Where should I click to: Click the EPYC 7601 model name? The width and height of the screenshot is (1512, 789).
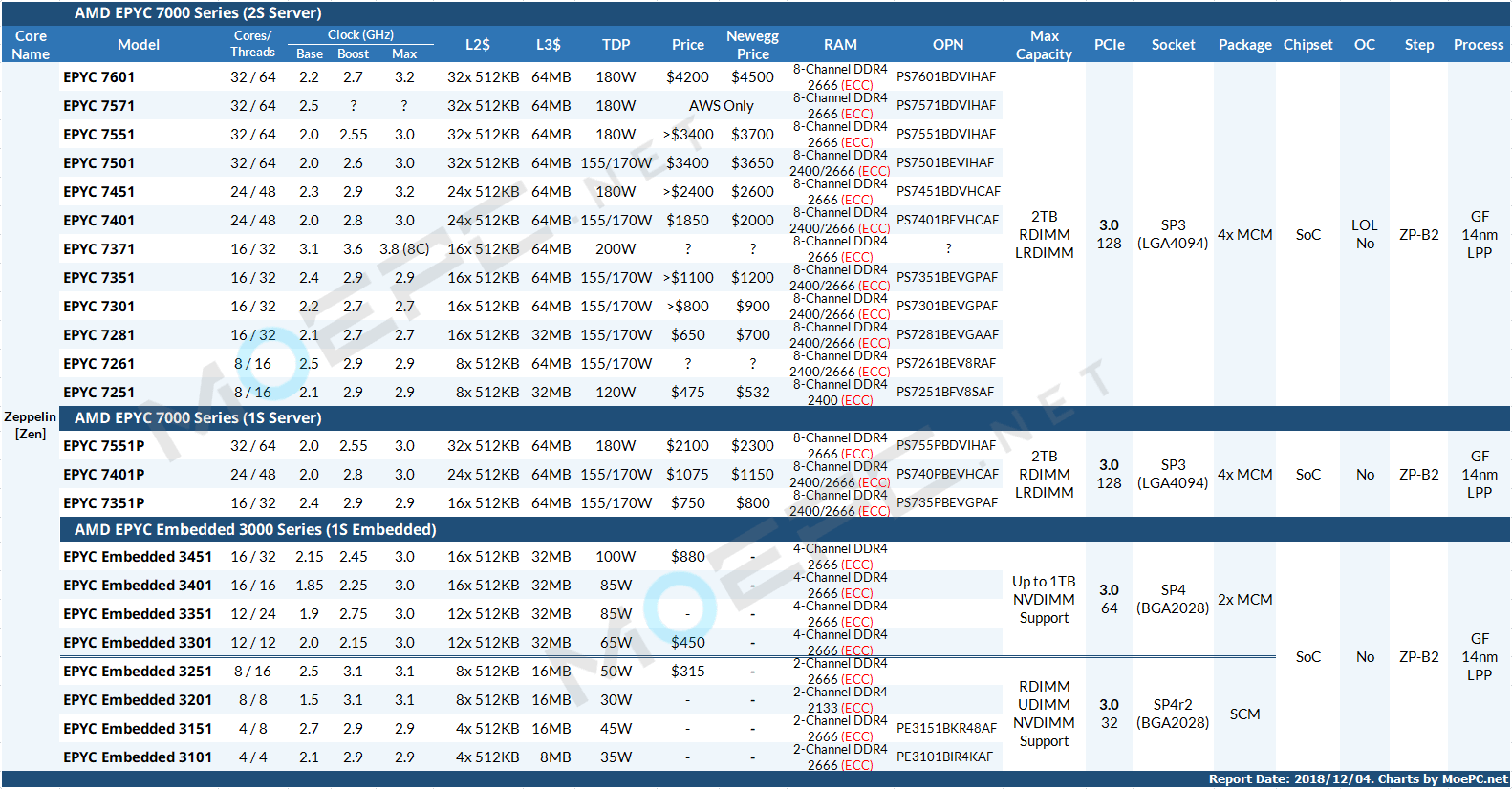coord(99,77)
